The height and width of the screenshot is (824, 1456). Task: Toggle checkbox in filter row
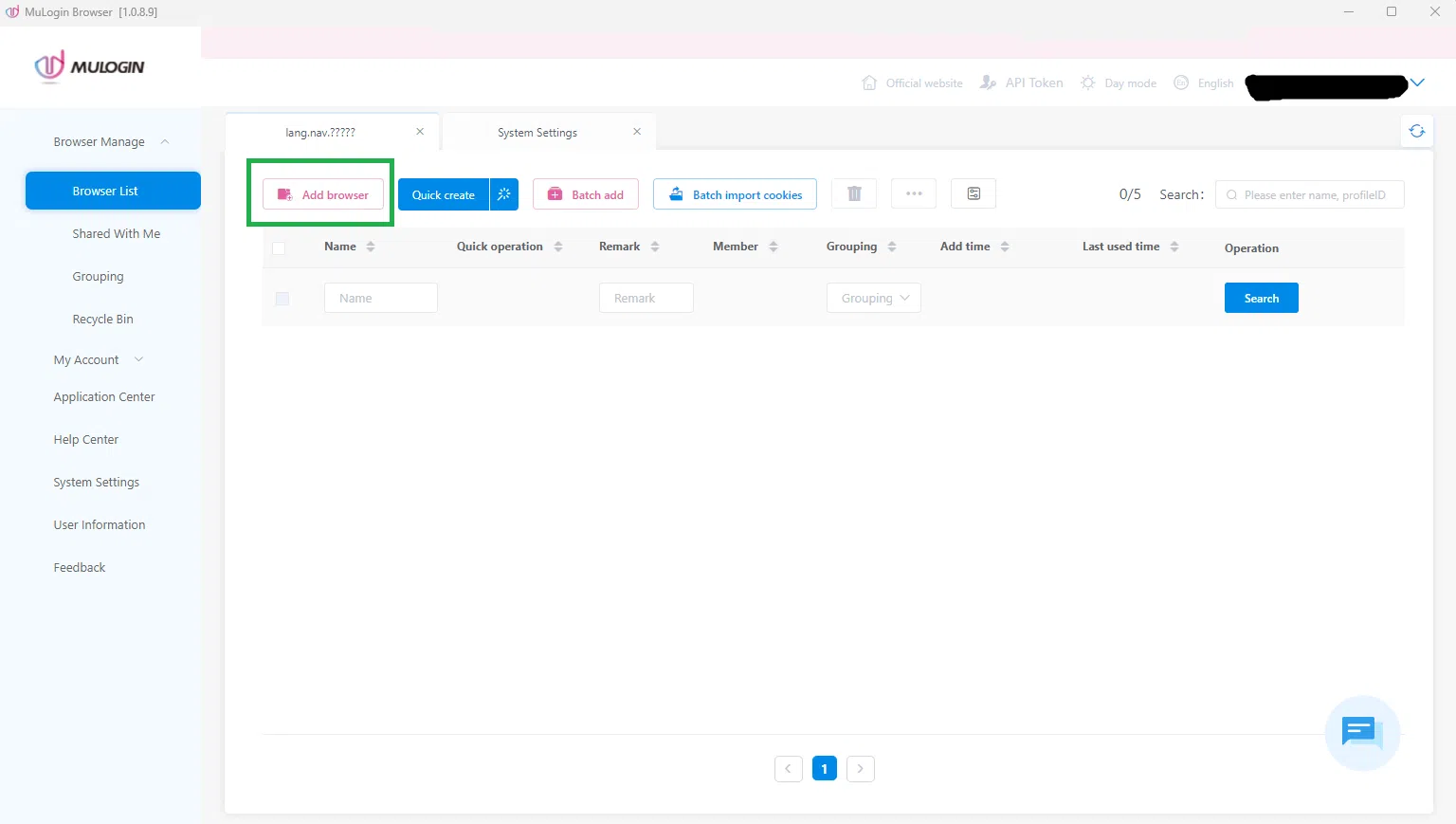282,299
